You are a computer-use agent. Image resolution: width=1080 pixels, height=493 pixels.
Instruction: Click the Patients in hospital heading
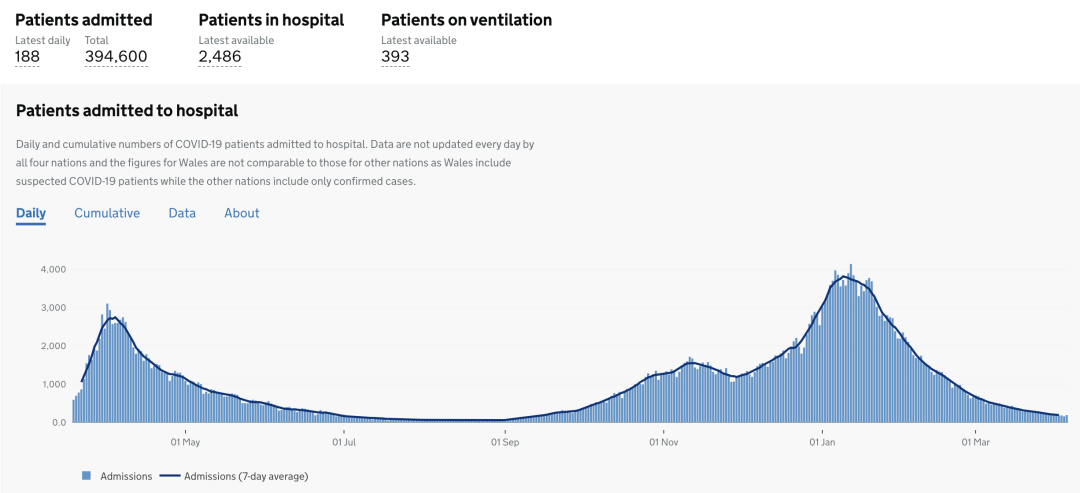(x=271, y=20)
